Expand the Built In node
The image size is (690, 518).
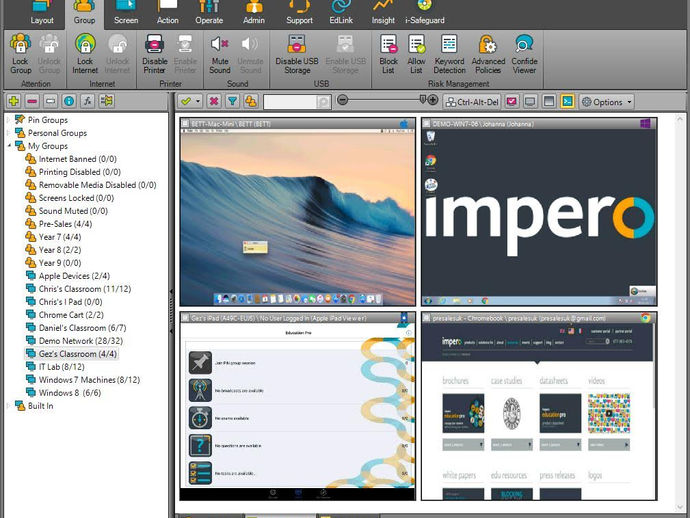point(8,406)
